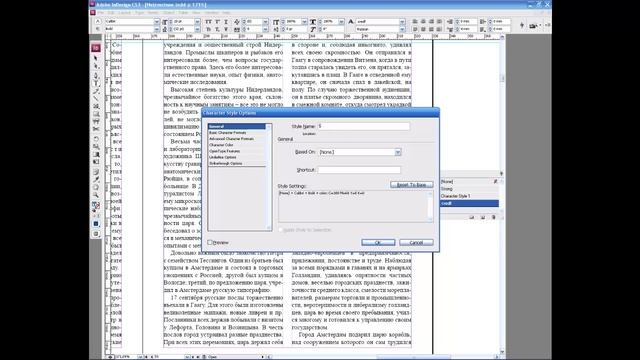Select General category in dialog list
Viewport: 640px width, 360px height.
(x=237, y=127)
